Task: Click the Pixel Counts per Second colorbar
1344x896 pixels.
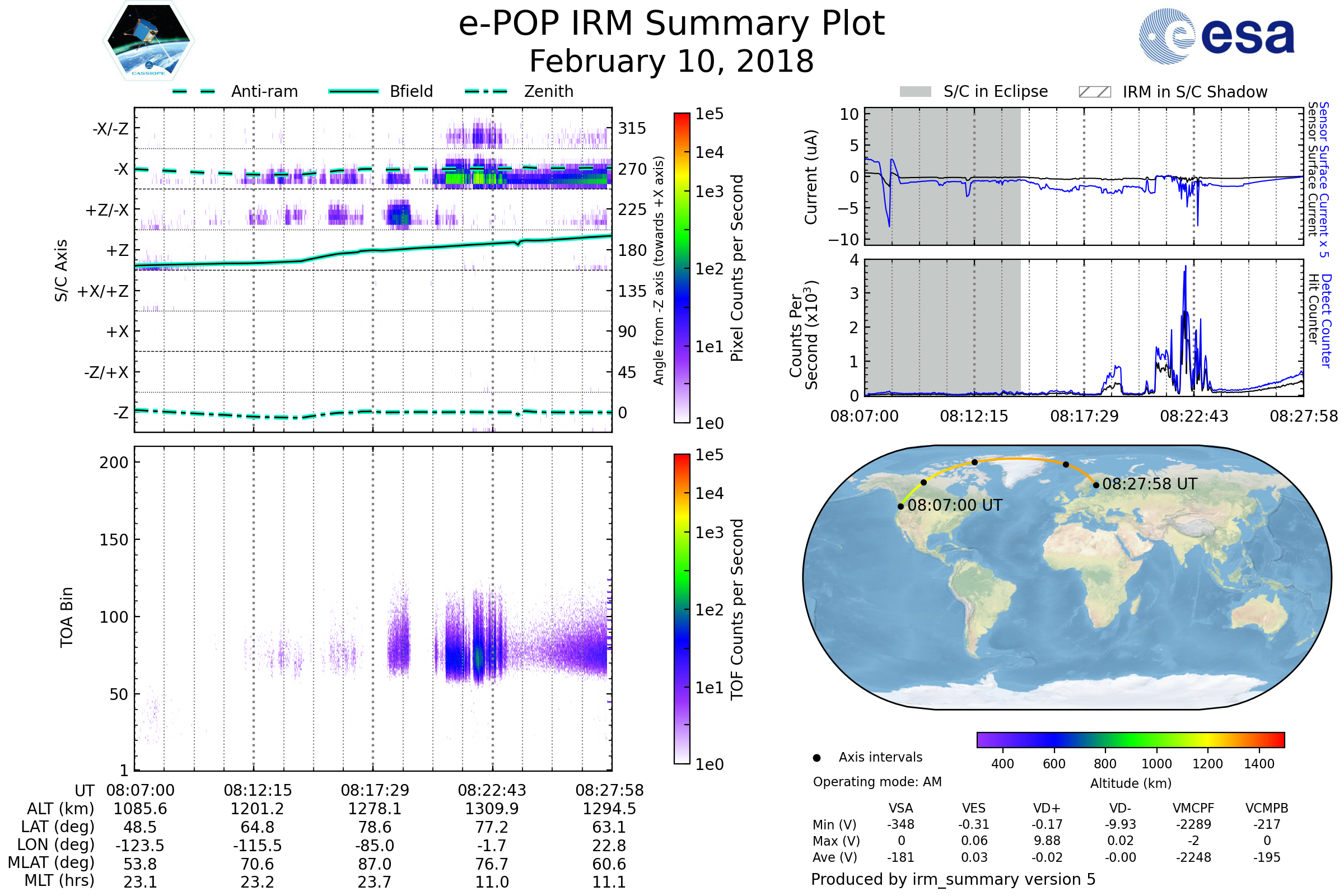Action: click(x=682, y=268)
